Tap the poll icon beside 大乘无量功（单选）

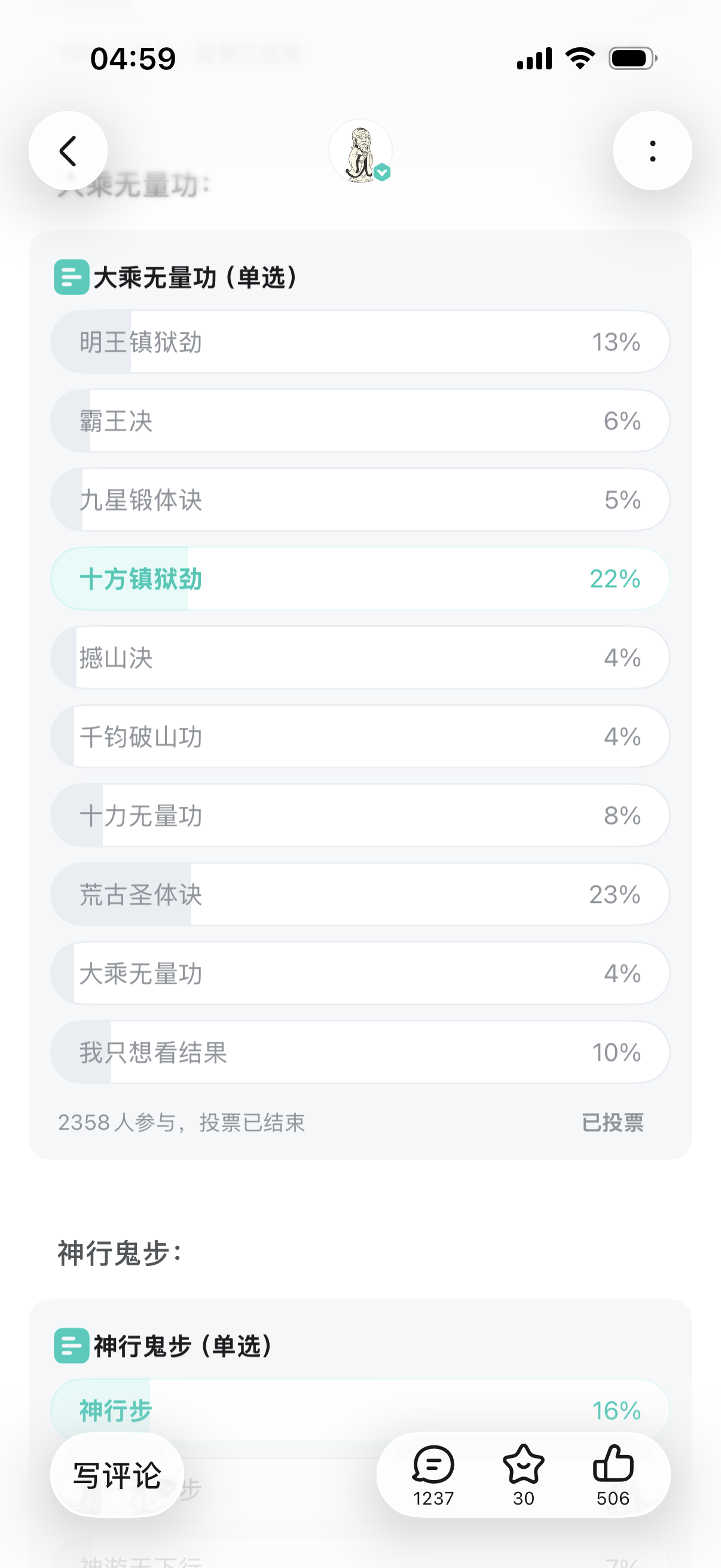(x=71, y=277)
